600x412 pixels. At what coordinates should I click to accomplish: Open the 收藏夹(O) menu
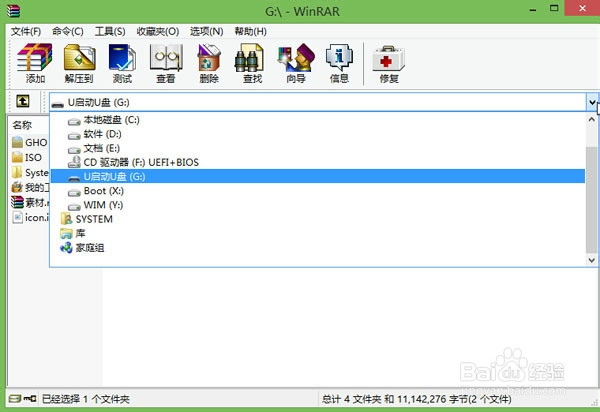(158, 31)
